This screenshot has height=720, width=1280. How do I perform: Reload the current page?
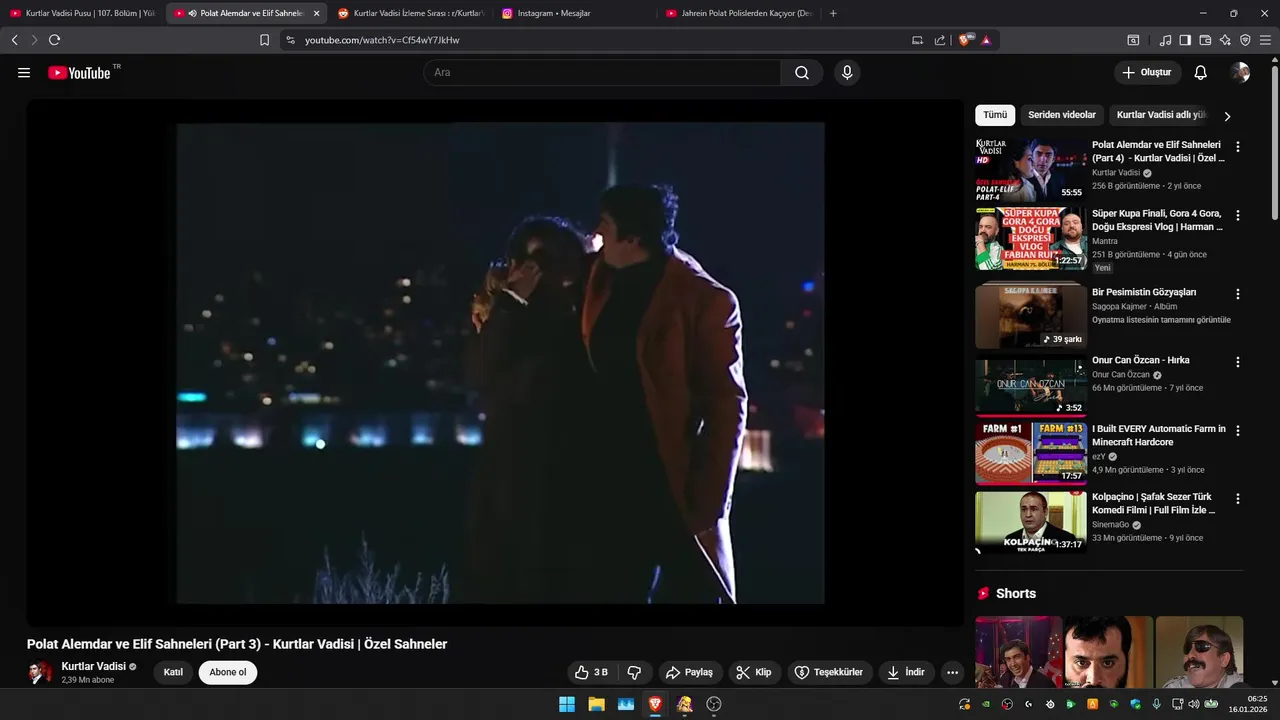pyautogui.click(x=54, y=40)
